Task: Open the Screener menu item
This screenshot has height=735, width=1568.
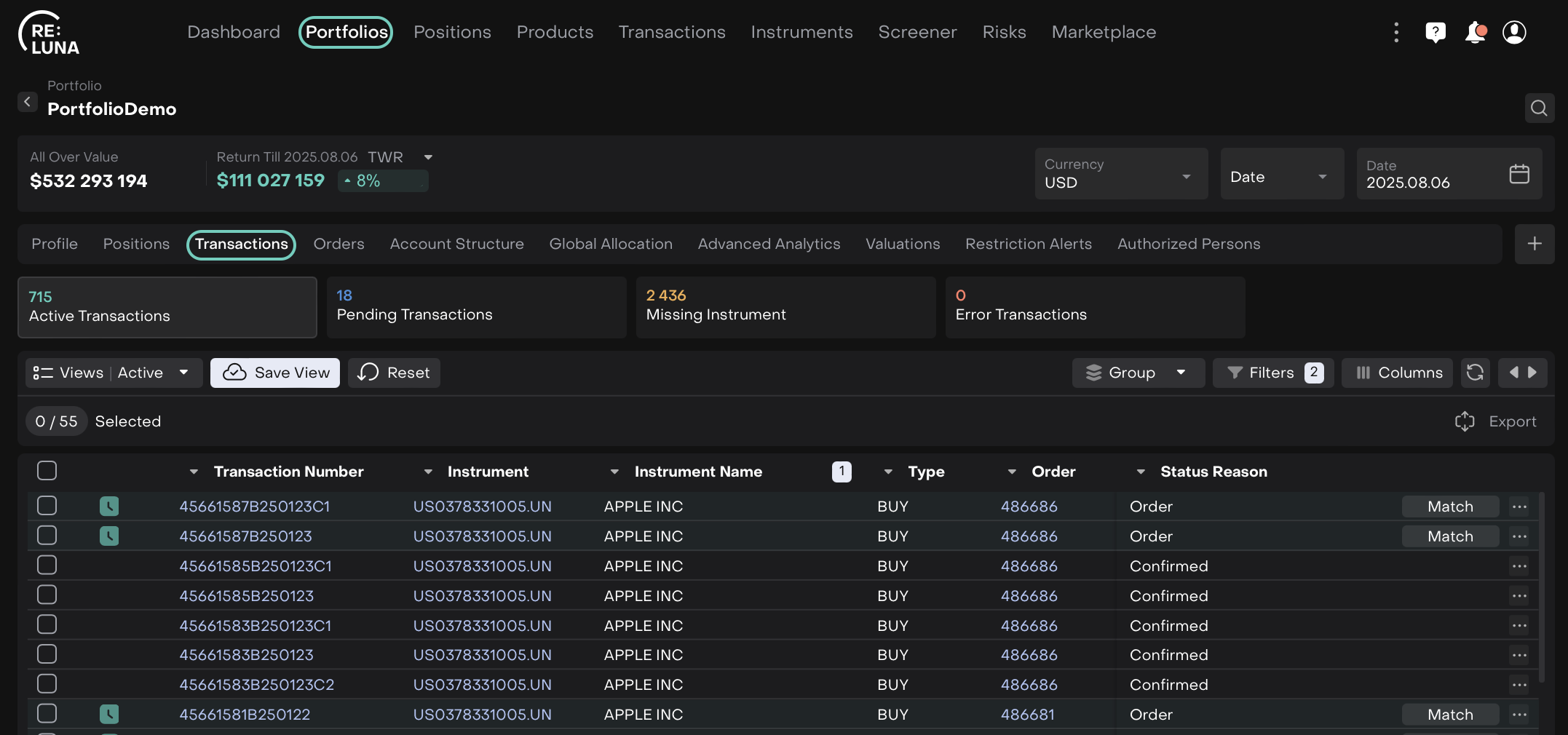Action: [917, 32]
